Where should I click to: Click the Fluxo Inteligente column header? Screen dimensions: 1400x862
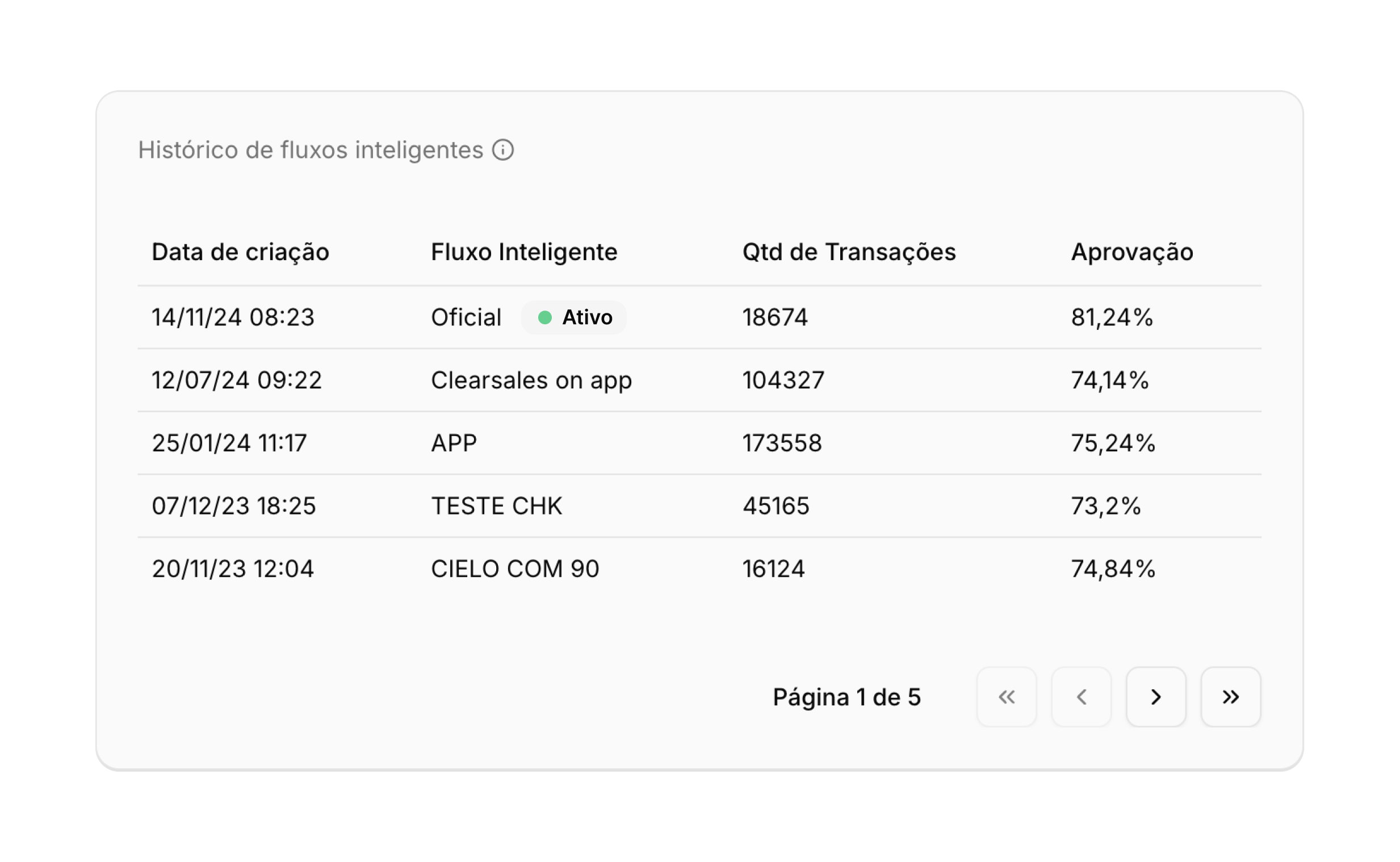click(x=523, y=252)
